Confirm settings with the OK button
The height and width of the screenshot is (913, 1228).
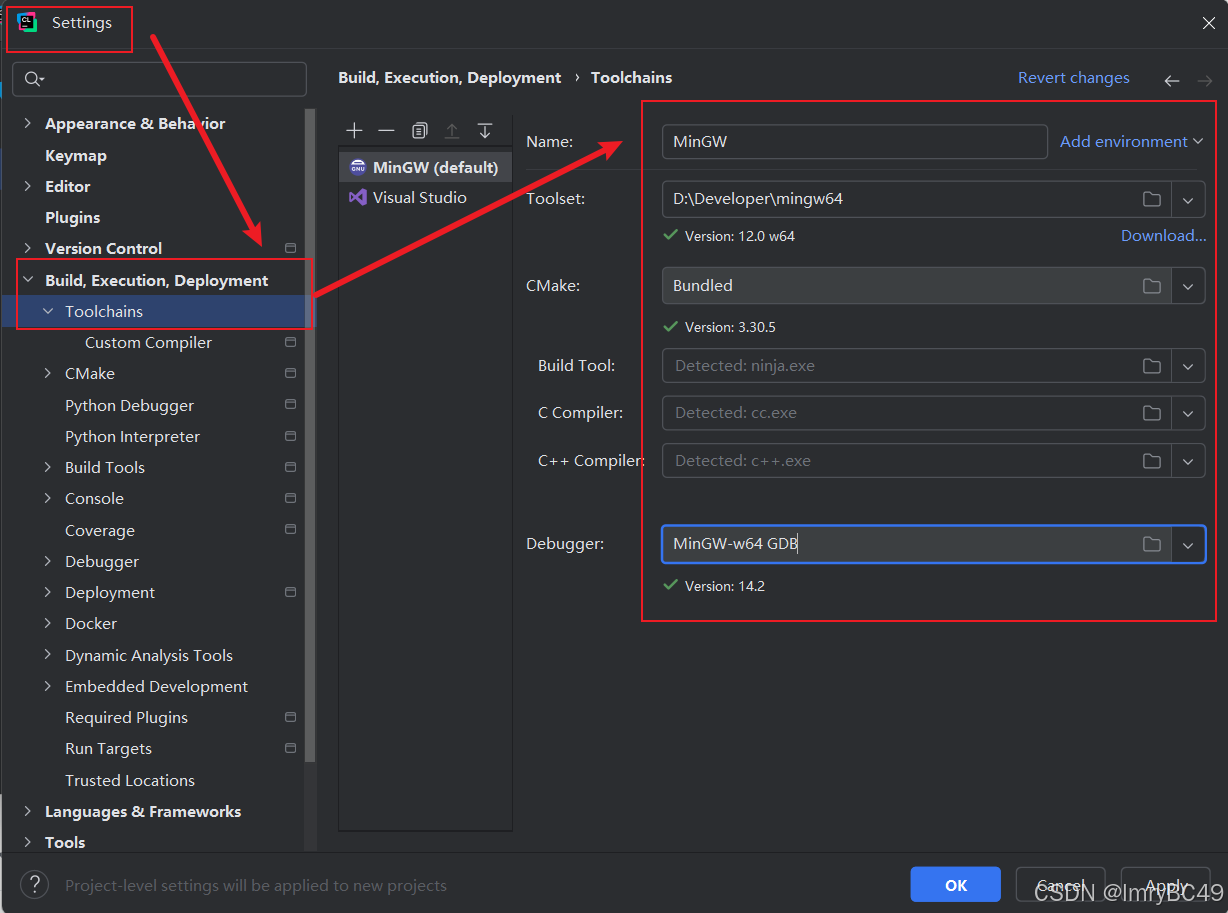pyautogui.click(x=956, y=885)
